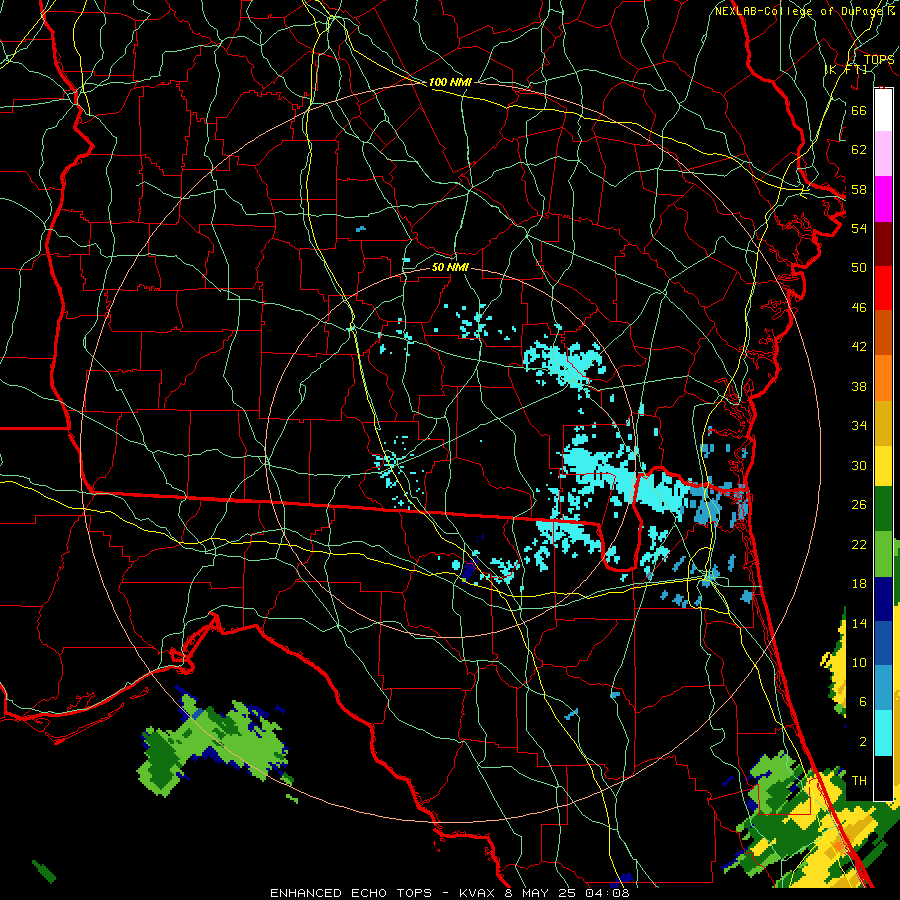Select the bright yellow legend swatch
This screenshot has width=900, height=900.
883,465
